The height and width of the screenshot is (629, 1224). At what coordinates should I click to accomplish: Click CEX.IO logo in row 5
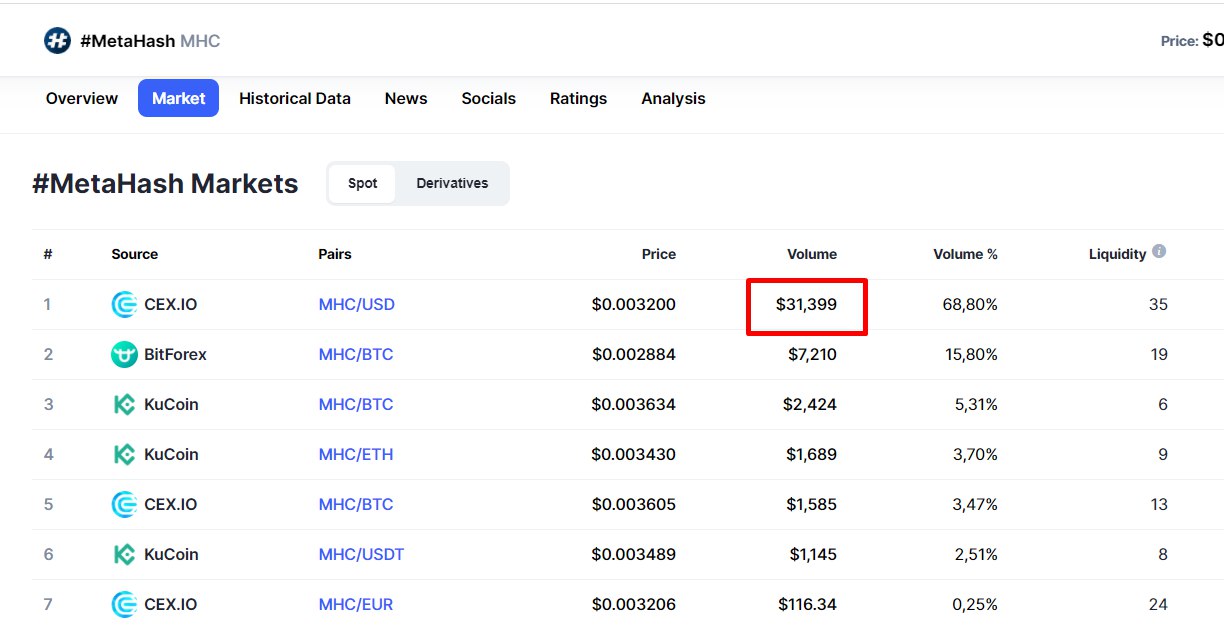coord(124,504)
